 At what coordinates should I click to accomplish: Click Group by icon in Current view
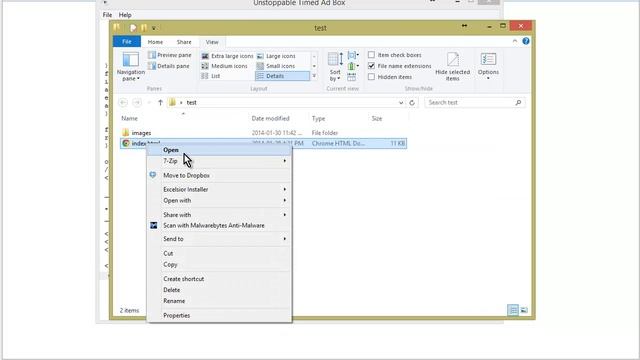point(353,55)
